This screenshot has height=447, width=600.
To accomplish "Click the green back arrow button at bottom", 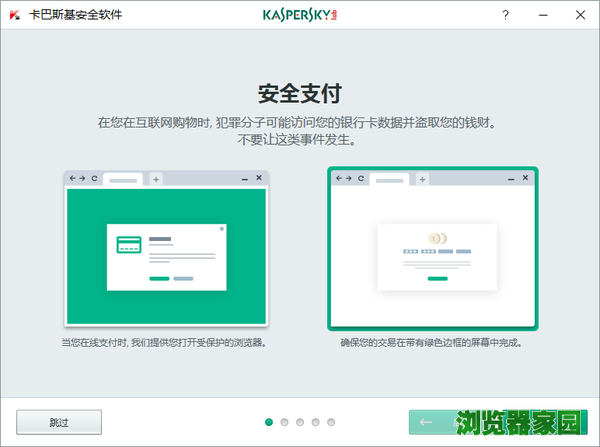I will 426,422.
